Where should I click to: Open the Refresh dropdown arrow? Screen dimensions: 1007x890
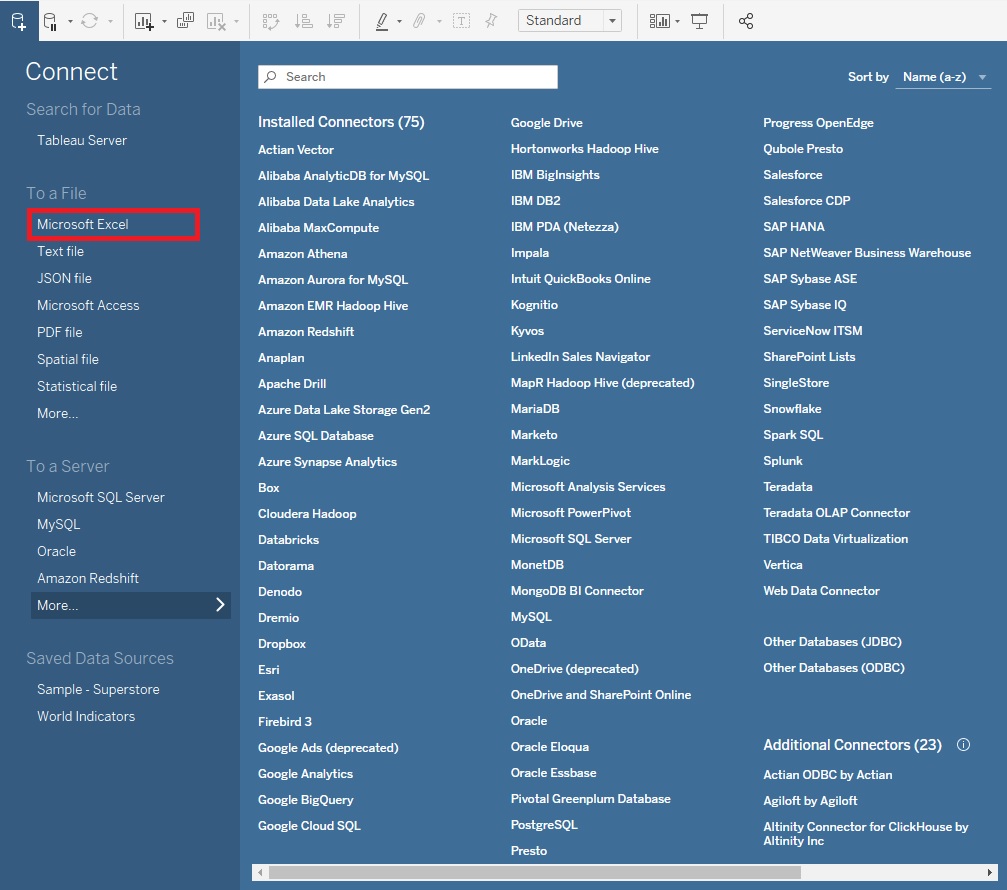pos(110,21)
